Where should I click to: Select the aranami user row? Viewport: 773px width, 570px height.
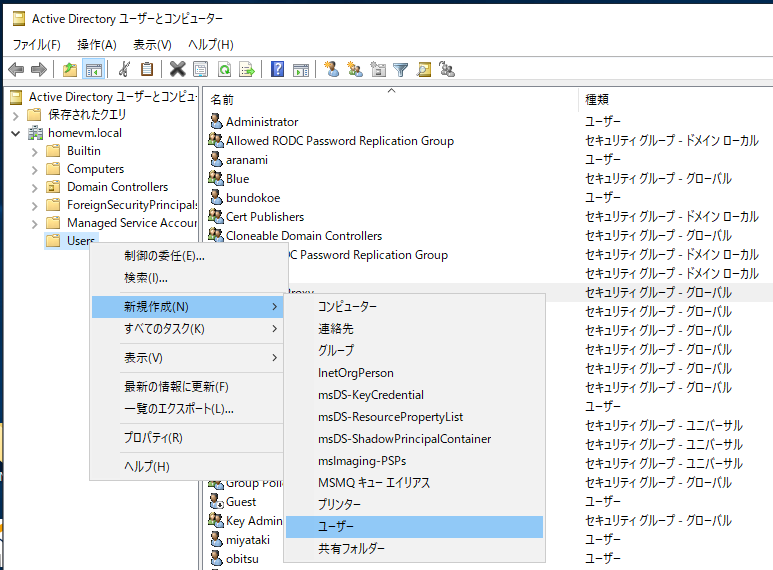(246, 160)
